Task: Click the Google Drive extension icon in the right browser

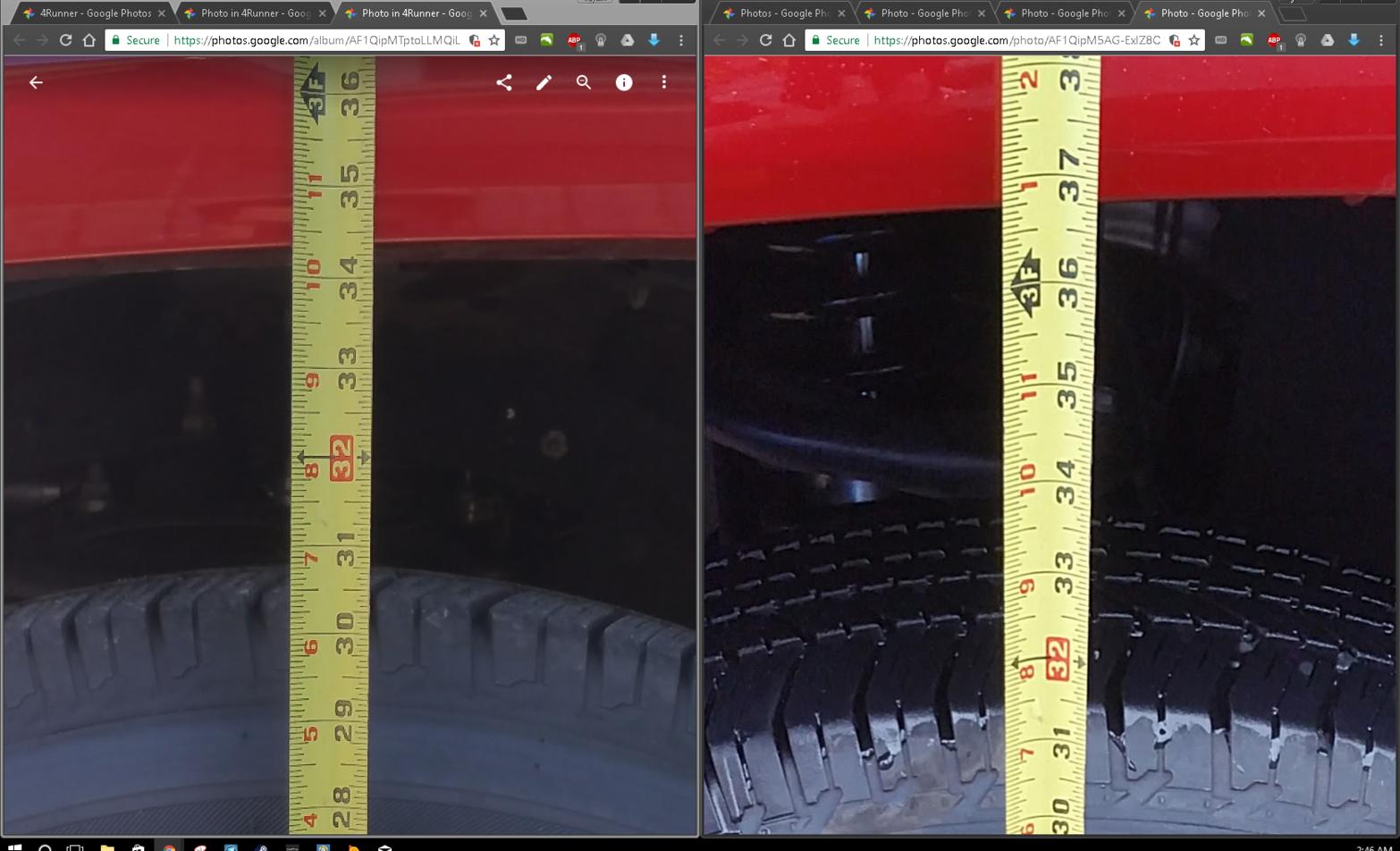Action: click(x=1328, y=40)
